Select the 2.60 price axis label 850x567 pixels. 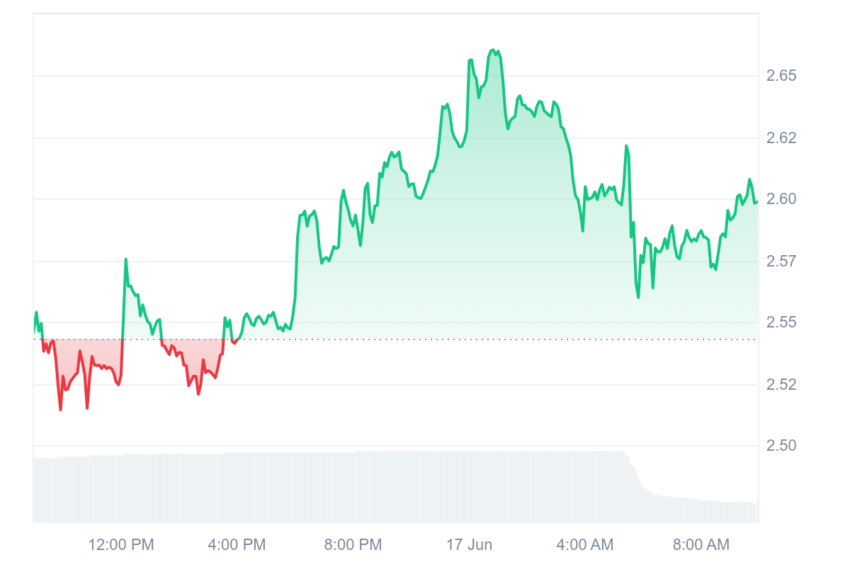781,199
